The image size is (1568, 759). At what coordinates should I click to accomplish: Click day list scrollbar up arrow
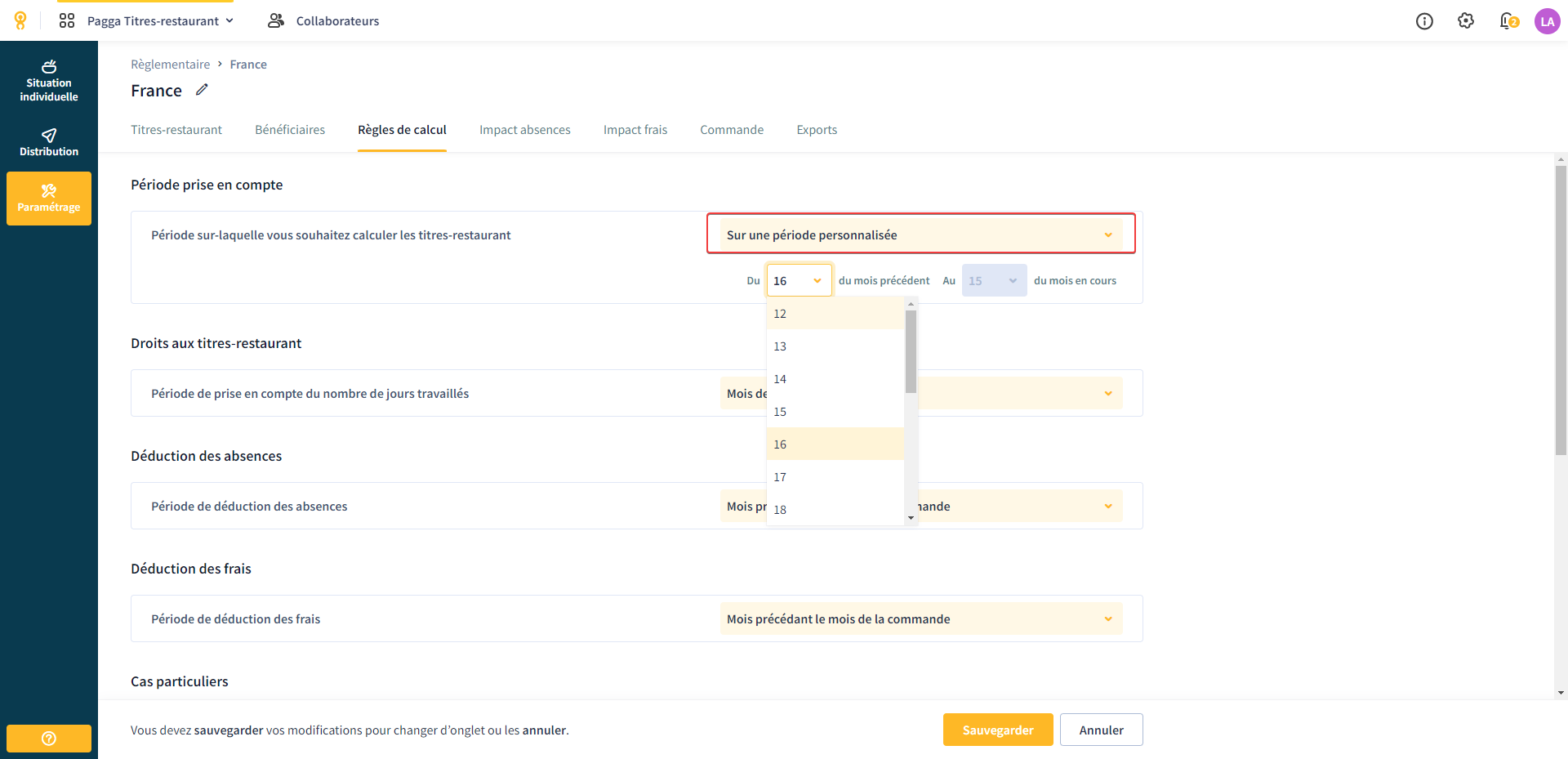[x=911, y=304]
